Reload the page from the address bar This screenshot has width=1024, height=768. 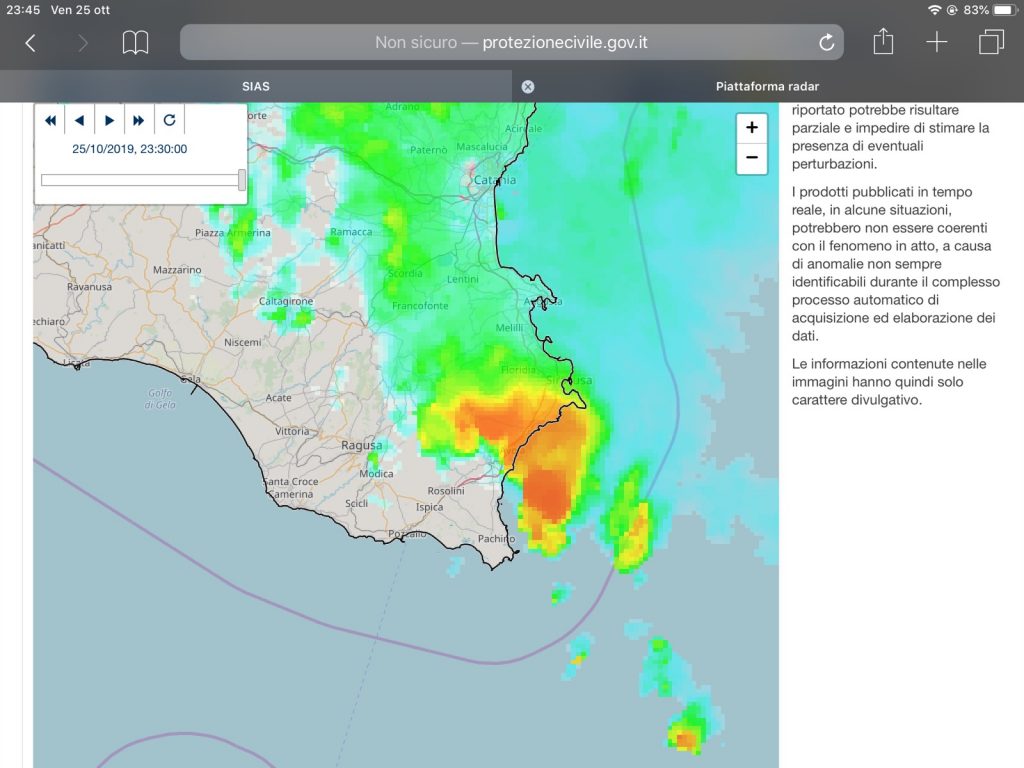point(826,43)
